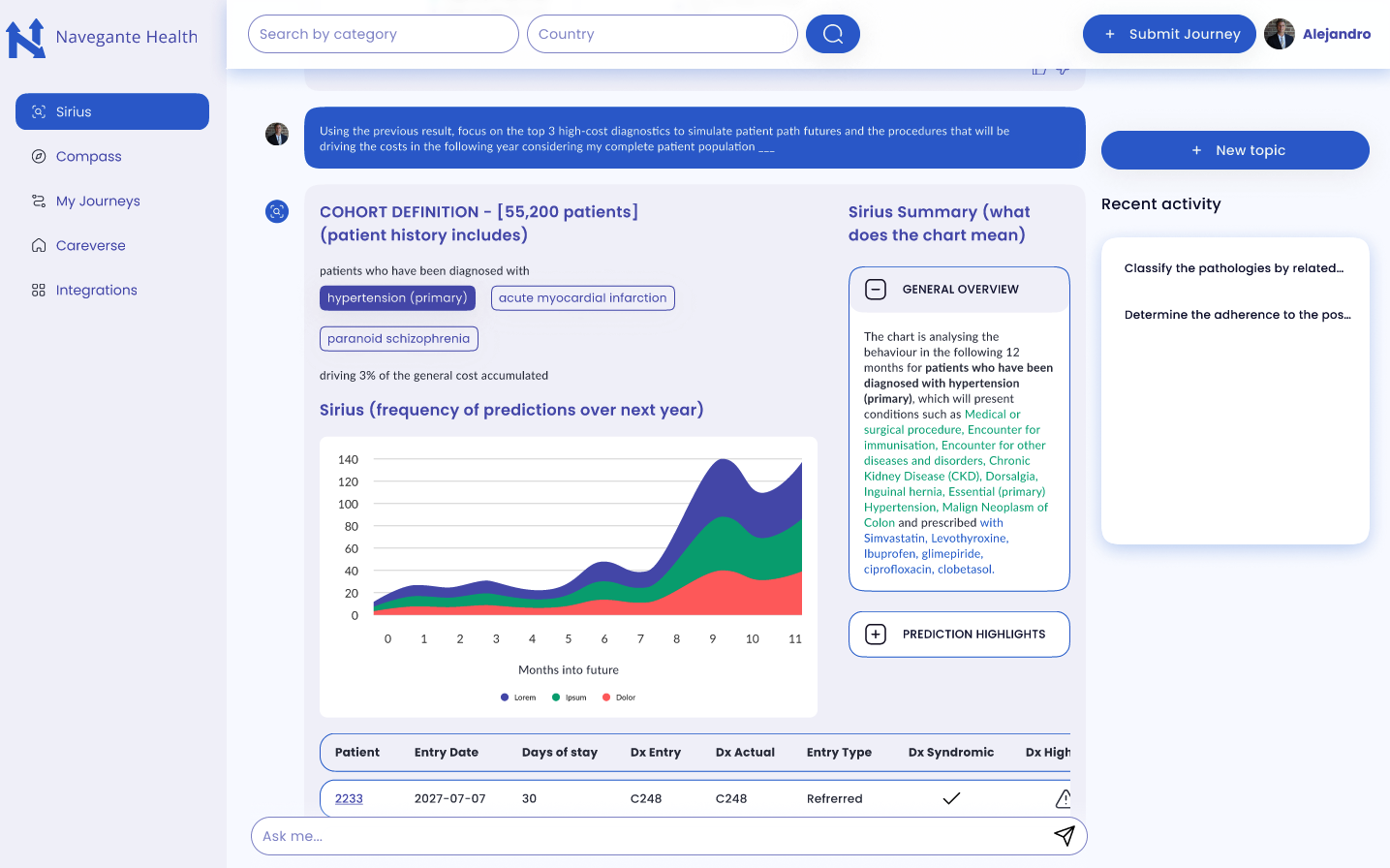This screenshot has height=868, width=1390.
Task: Click the Submit Journey button
Action: click(1169, 34)
